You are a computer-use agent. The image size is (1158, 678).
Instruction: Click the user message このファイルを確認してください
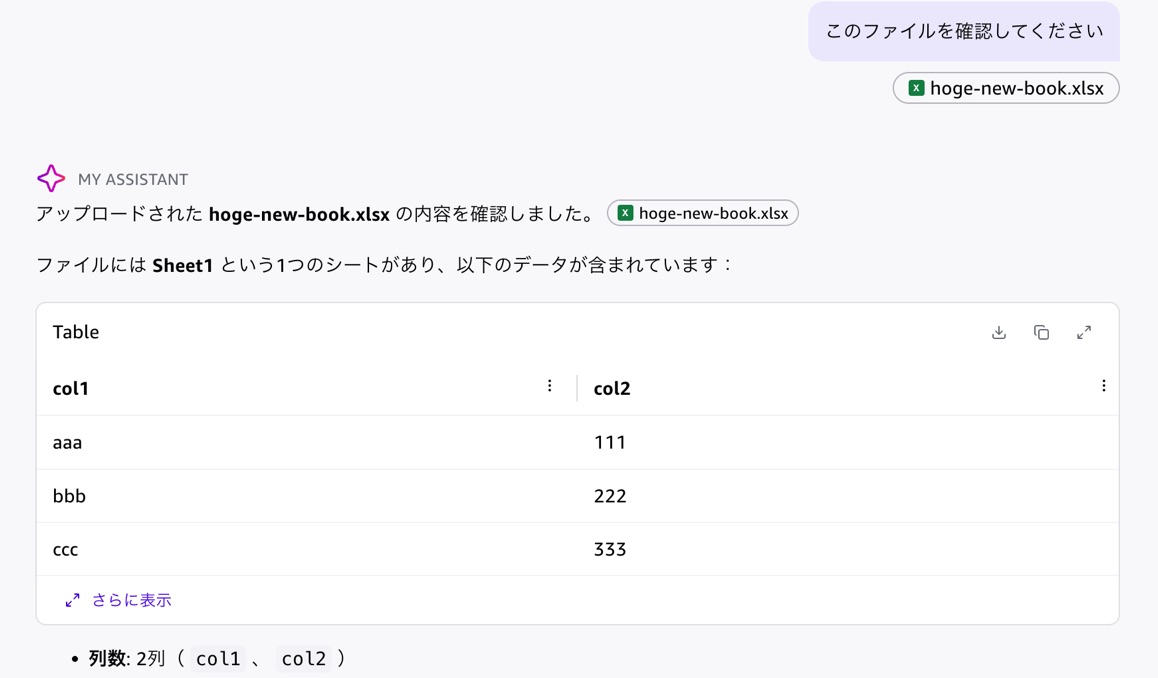click(964, 31)
